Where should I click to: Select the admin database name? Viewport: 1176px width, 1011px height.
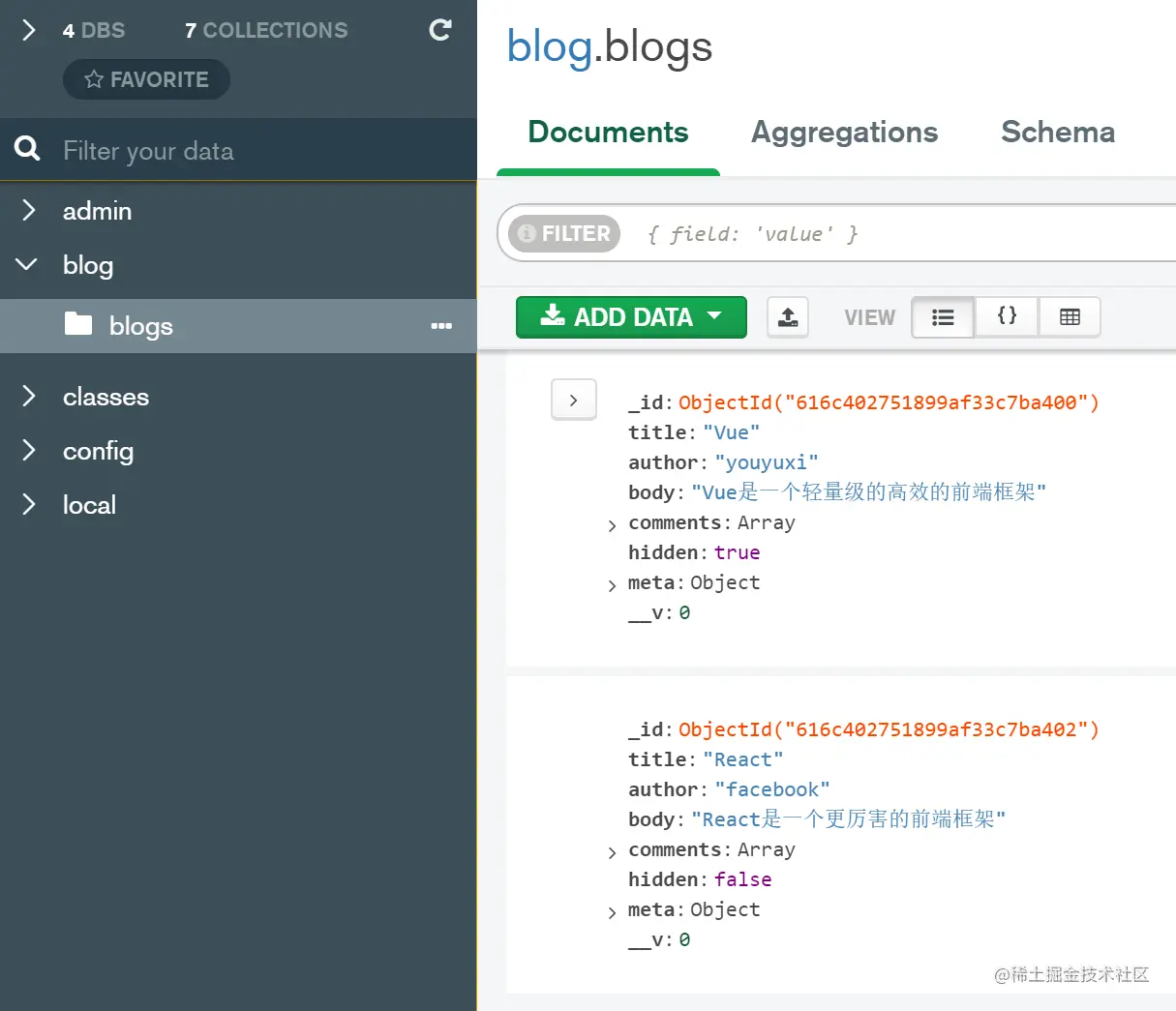pyautogui.click(x=97, y=211)
